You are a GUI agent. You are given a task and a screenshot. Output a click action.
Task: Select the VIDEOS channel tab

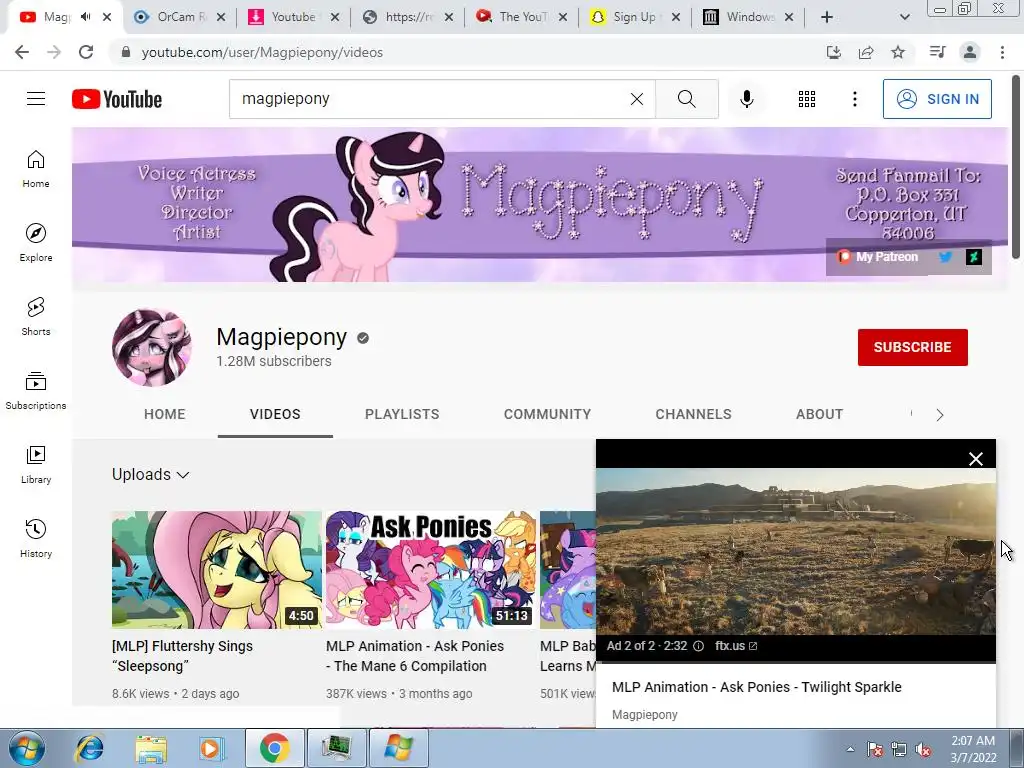[275, 414]
